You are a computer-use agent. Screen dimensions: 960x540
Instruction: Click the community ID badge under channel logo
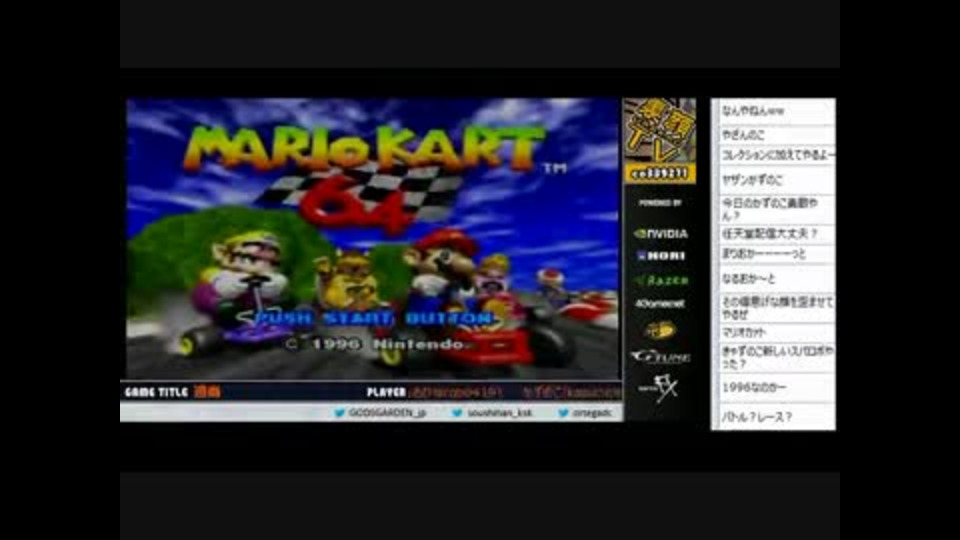pos(659,174)
